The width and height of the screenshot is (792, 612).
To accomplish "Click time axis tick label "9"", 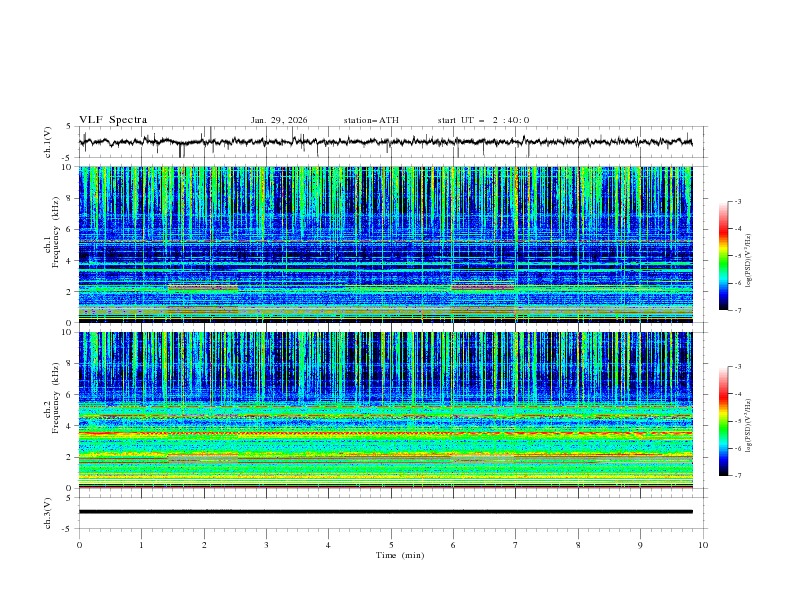I will tap(640, 545).
